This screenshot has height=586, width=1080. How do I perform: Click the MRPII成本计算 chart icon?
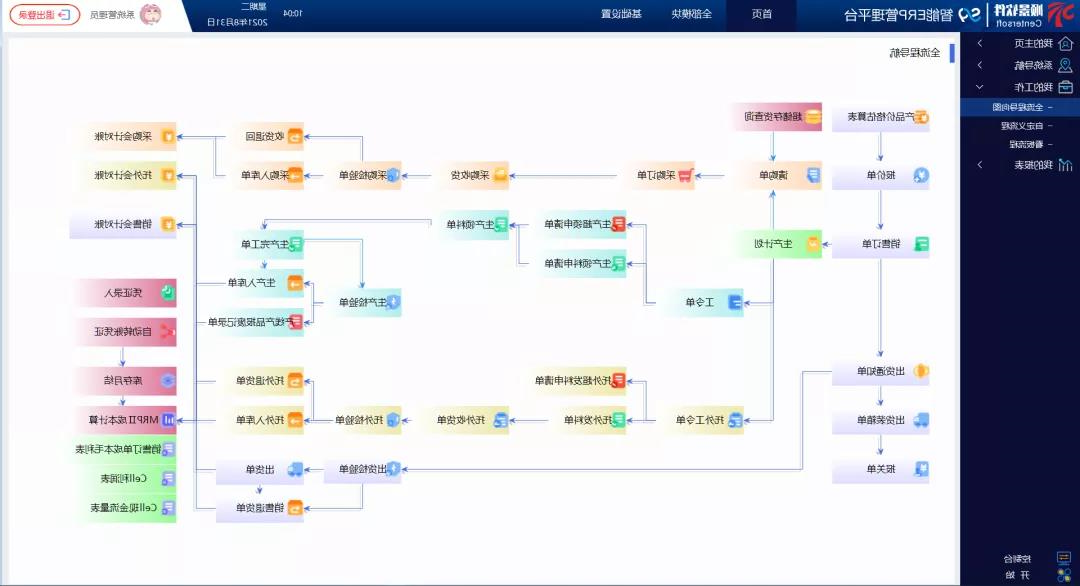(168, 419)
